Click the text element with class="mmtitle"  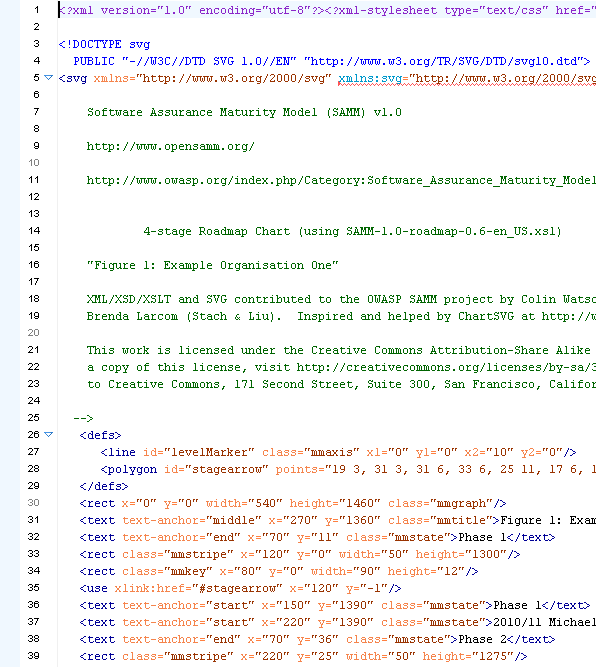338,521
